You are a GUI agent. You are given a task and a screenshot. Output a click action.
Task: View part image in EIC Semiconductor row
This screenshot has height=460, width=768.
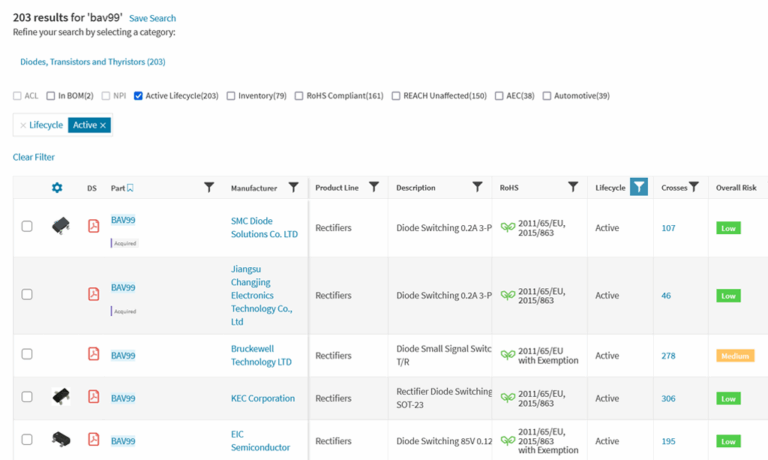61,439
